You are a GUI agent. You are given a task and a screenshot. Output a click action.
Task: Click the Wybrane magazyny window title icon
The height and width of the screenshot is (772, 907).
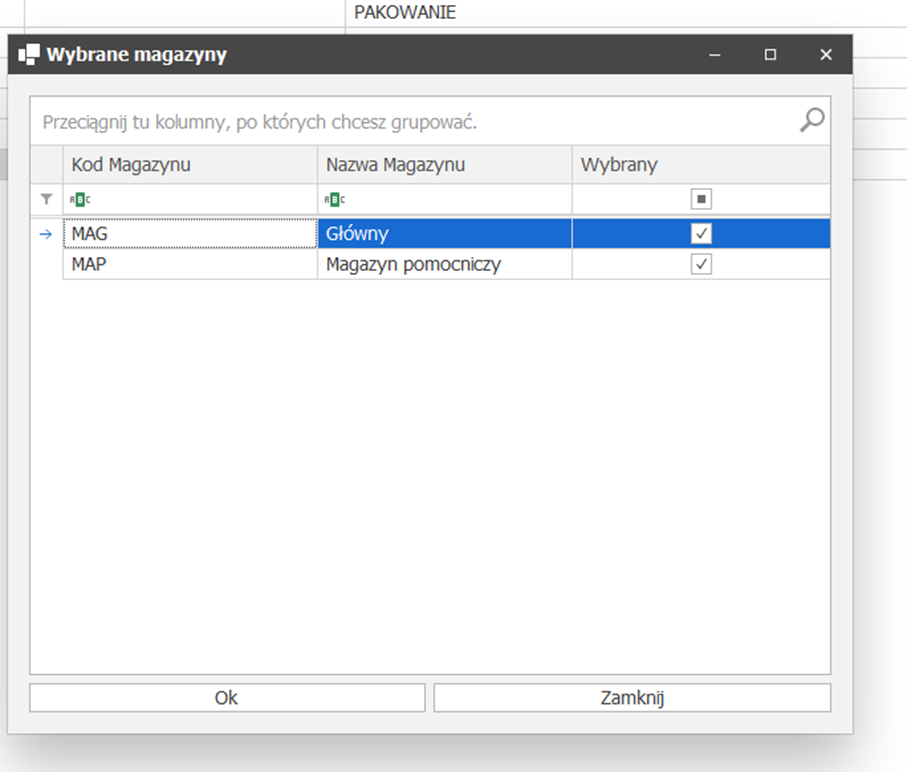point(29,55)
